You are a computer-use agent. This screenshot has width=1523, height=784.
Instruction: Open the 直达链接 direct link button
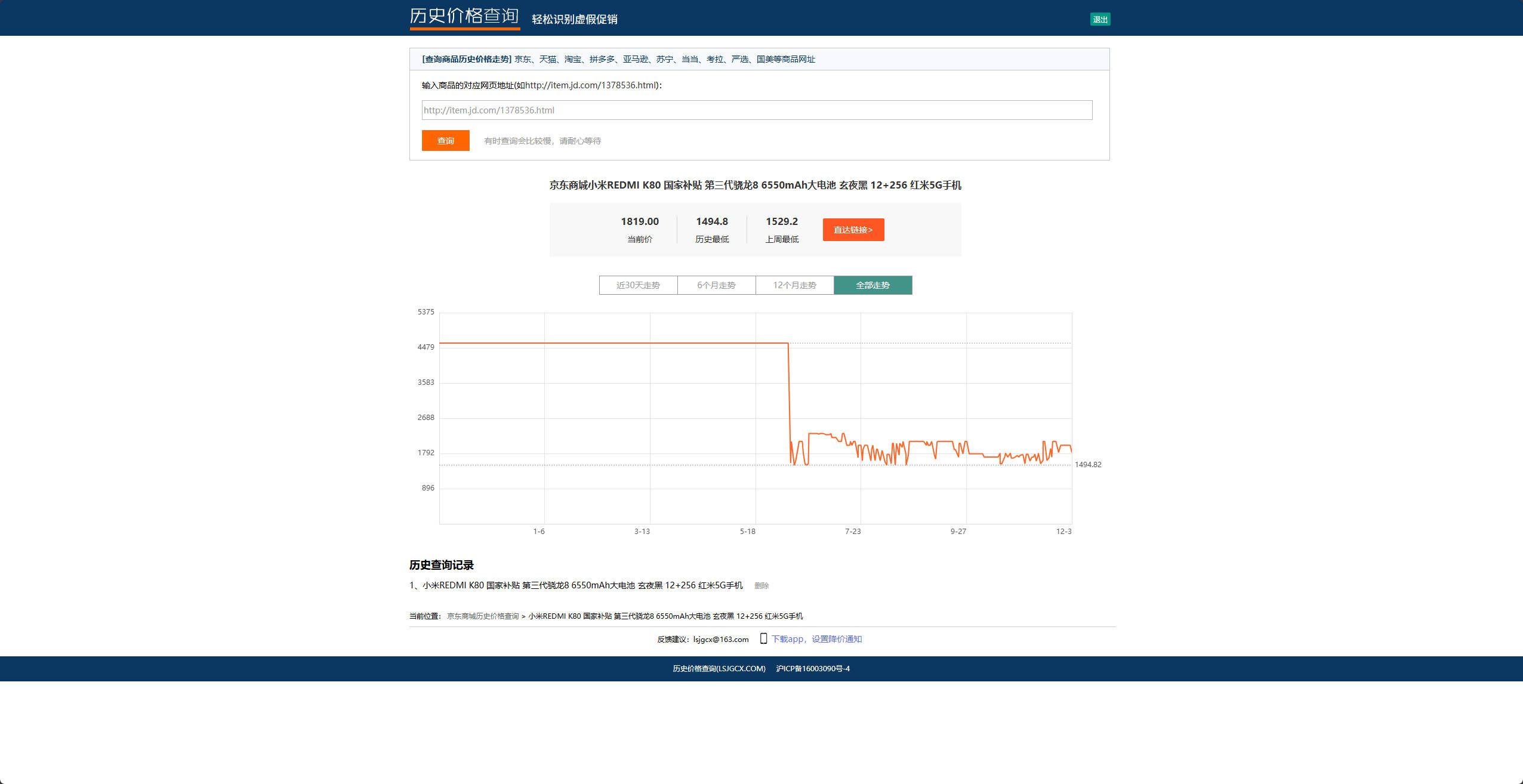tap(853, 230)
